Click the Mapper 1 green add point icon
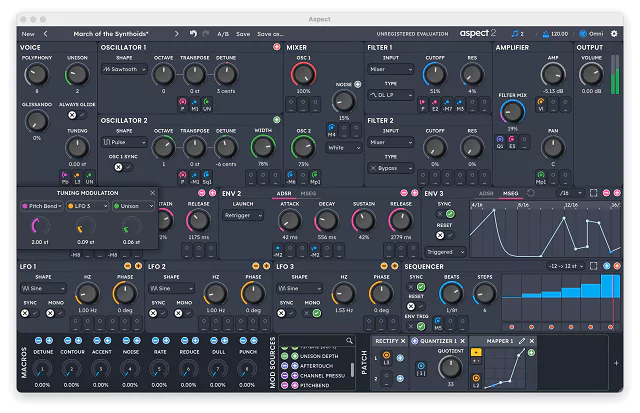 pyautogui.click(x=531, y=352)
